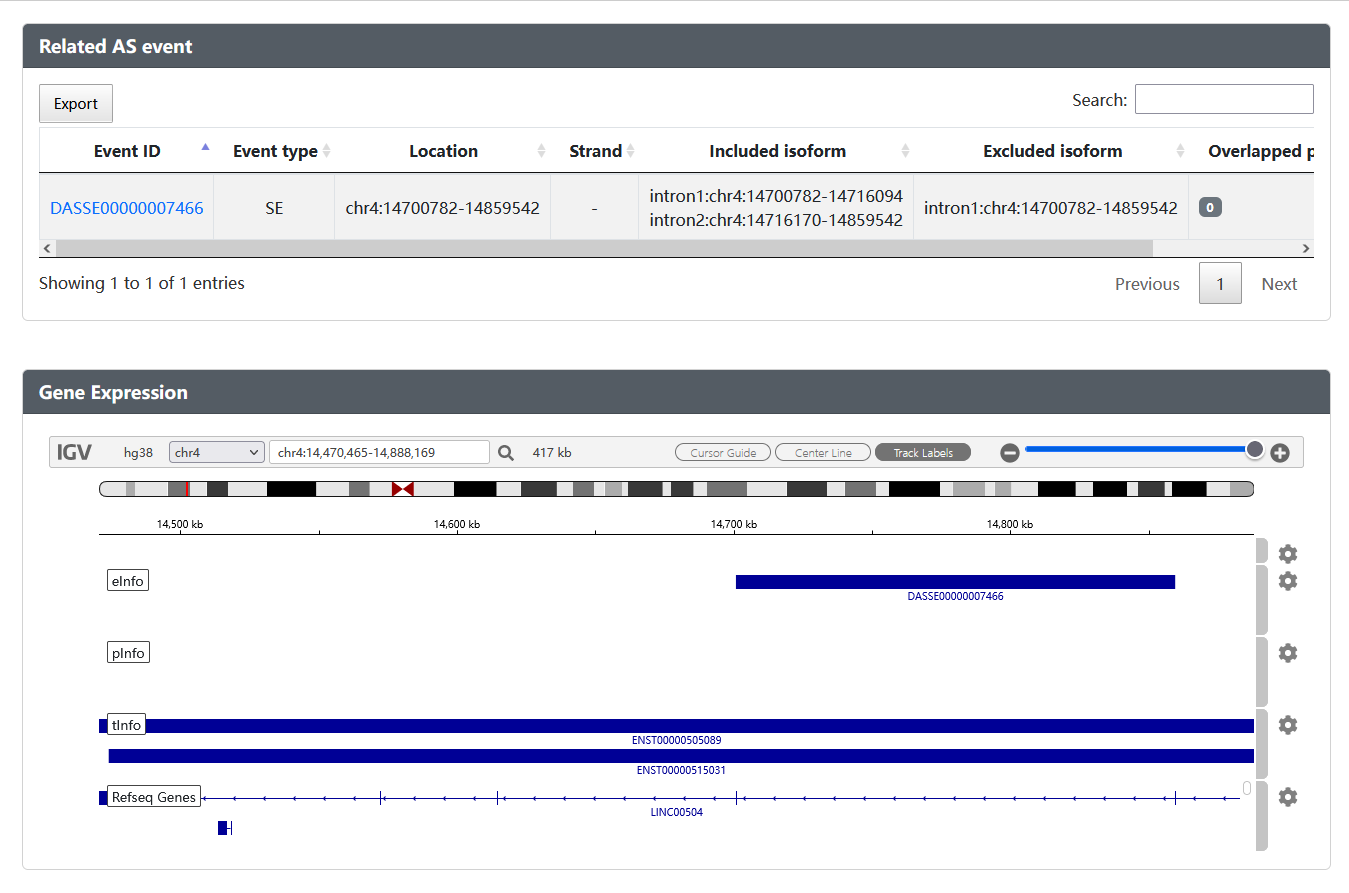Click the IGV zoom level slider
Screen dimensions: 1349x893
click(x=1140, y=449)
